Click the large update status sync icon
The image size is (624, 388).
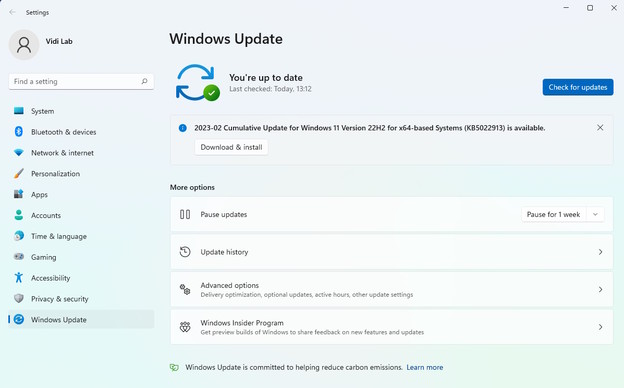click(197, 82)
